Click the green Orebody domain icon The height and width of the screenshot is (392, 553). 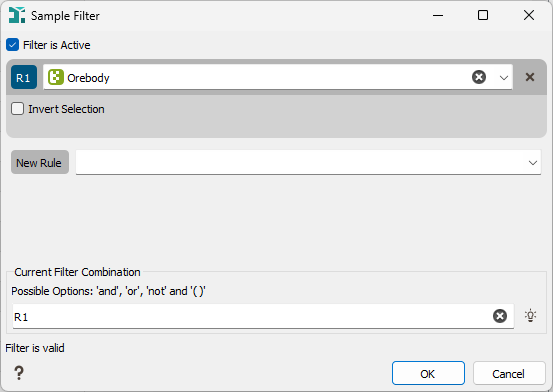[56, 77]
